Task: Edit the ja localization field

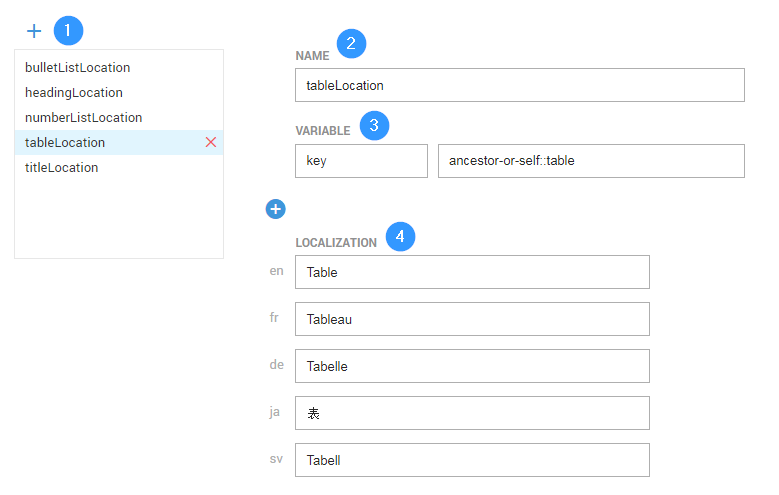Action: [472, 413]
